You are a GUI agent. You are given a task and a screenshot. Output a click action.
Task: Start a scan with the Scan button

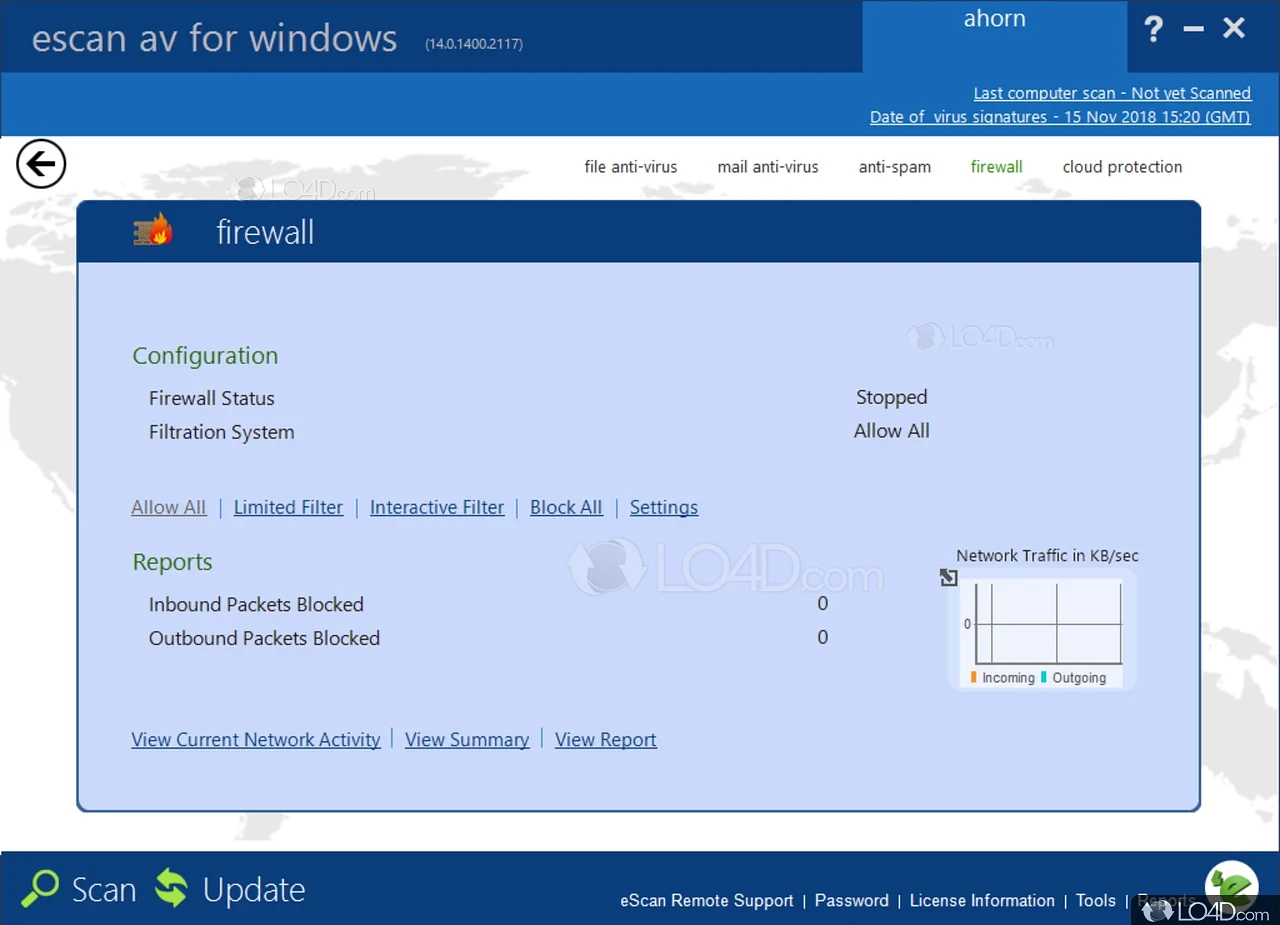click(x=79, y=889)
